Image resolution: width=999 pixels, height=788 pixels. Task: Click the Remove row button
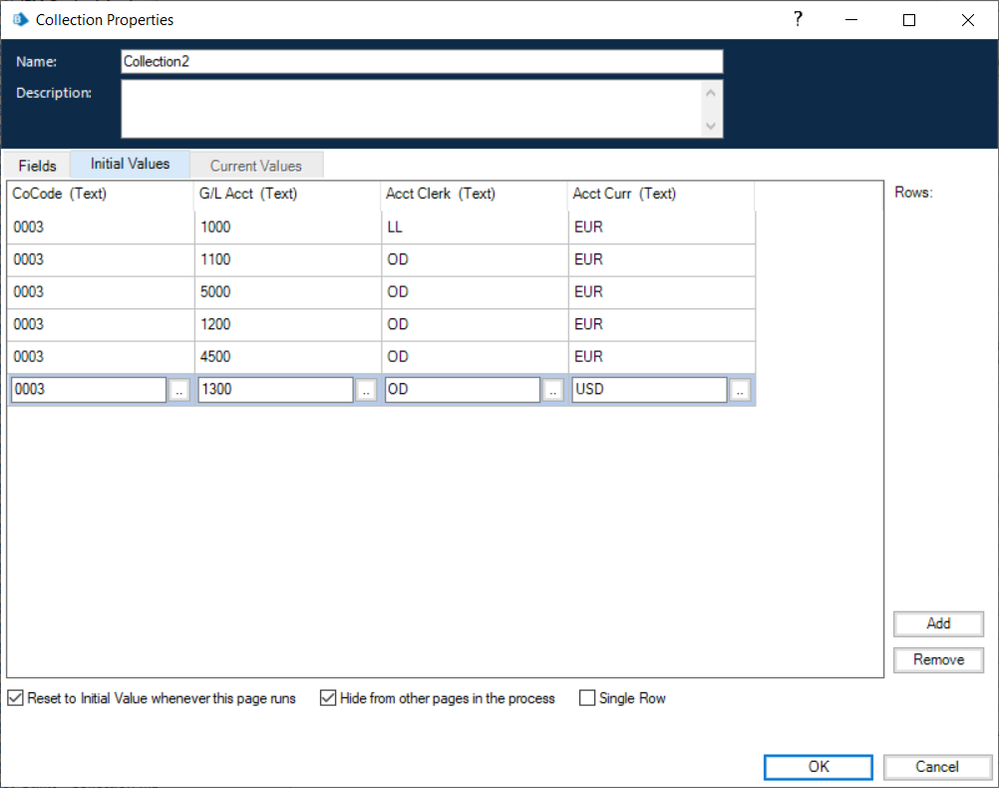click(938, 660)
